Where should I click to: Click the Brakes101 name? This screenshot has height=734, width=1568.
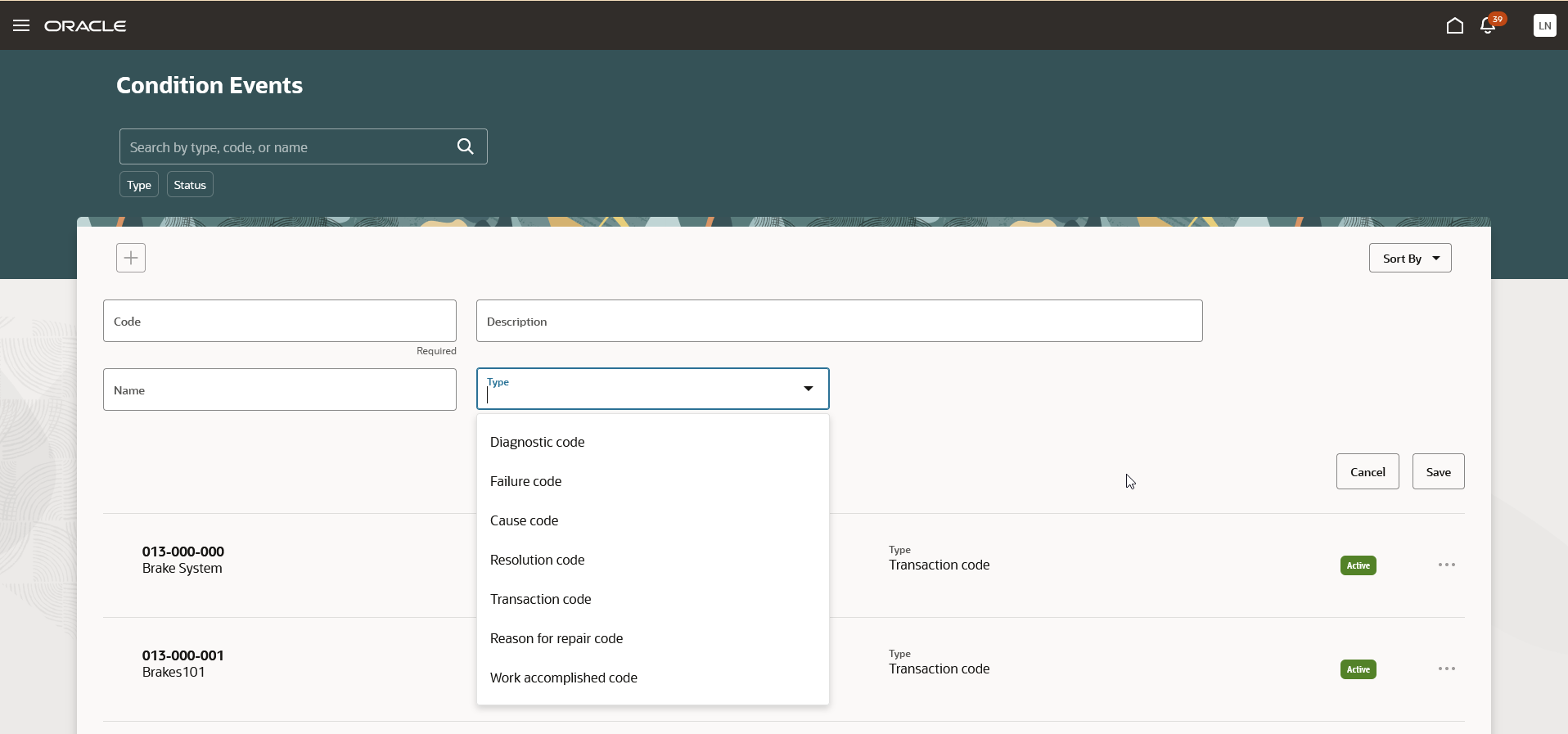[x=173, y=672]
